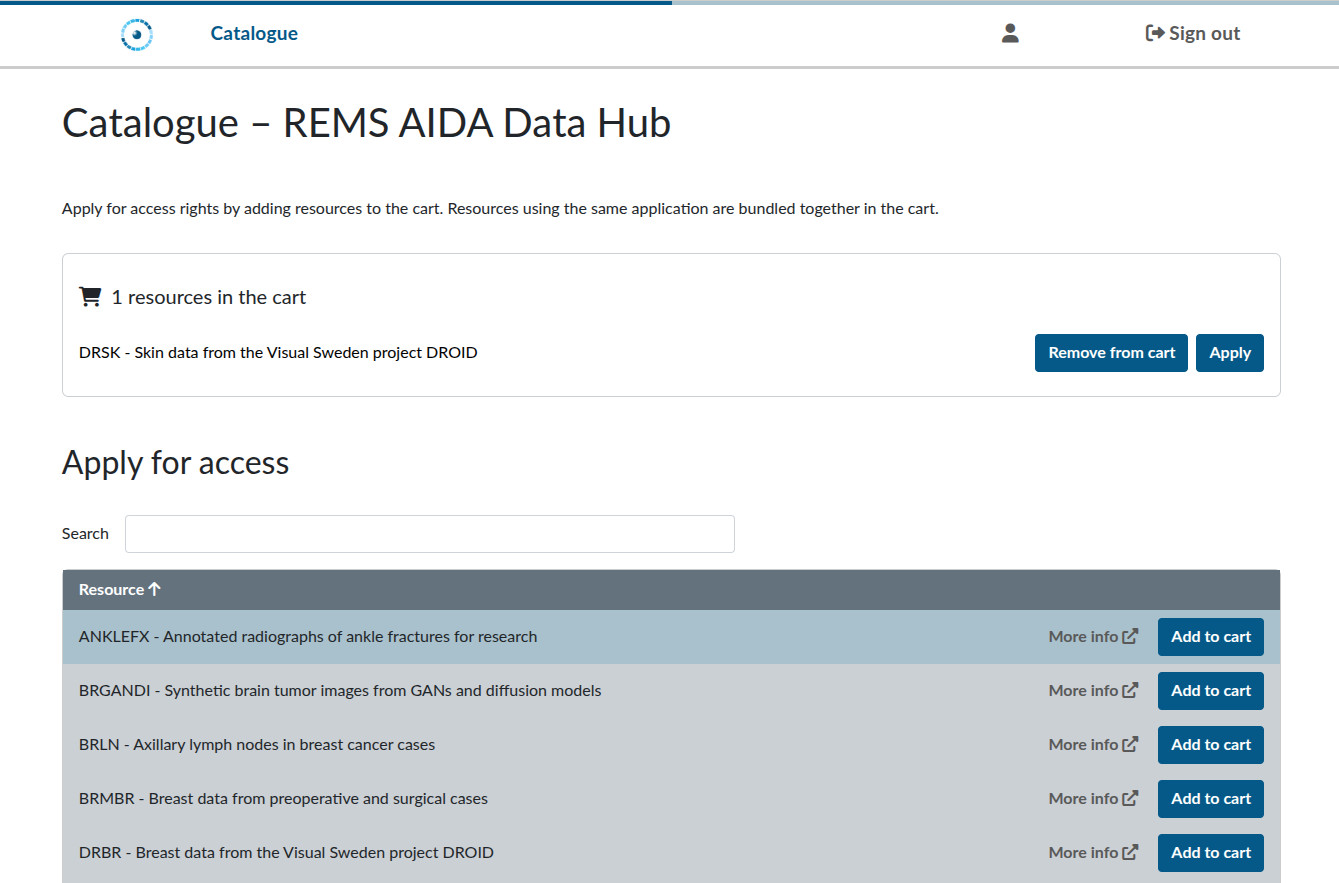Click external link icon for BRGANDI
The height and width of the screenshot is (883, 1339).
[x=1130, y=691]
